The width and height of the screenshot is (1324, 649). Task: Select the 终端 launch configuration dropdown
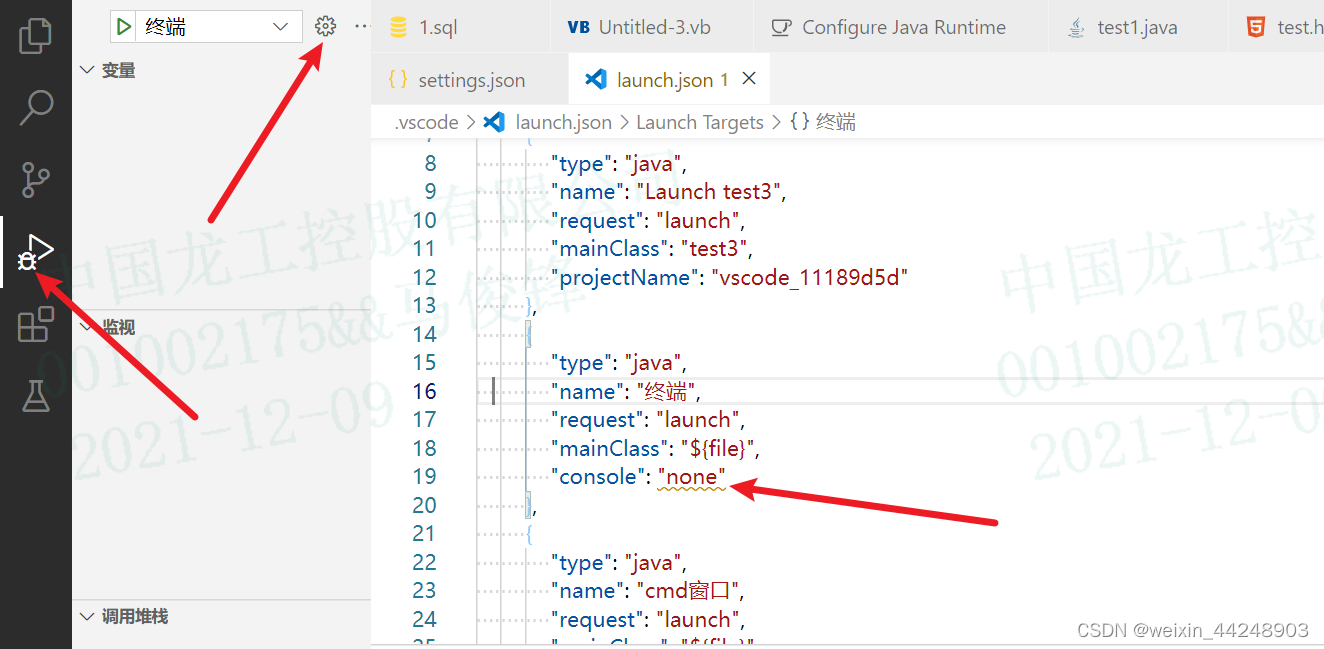(x=216, y=27)
